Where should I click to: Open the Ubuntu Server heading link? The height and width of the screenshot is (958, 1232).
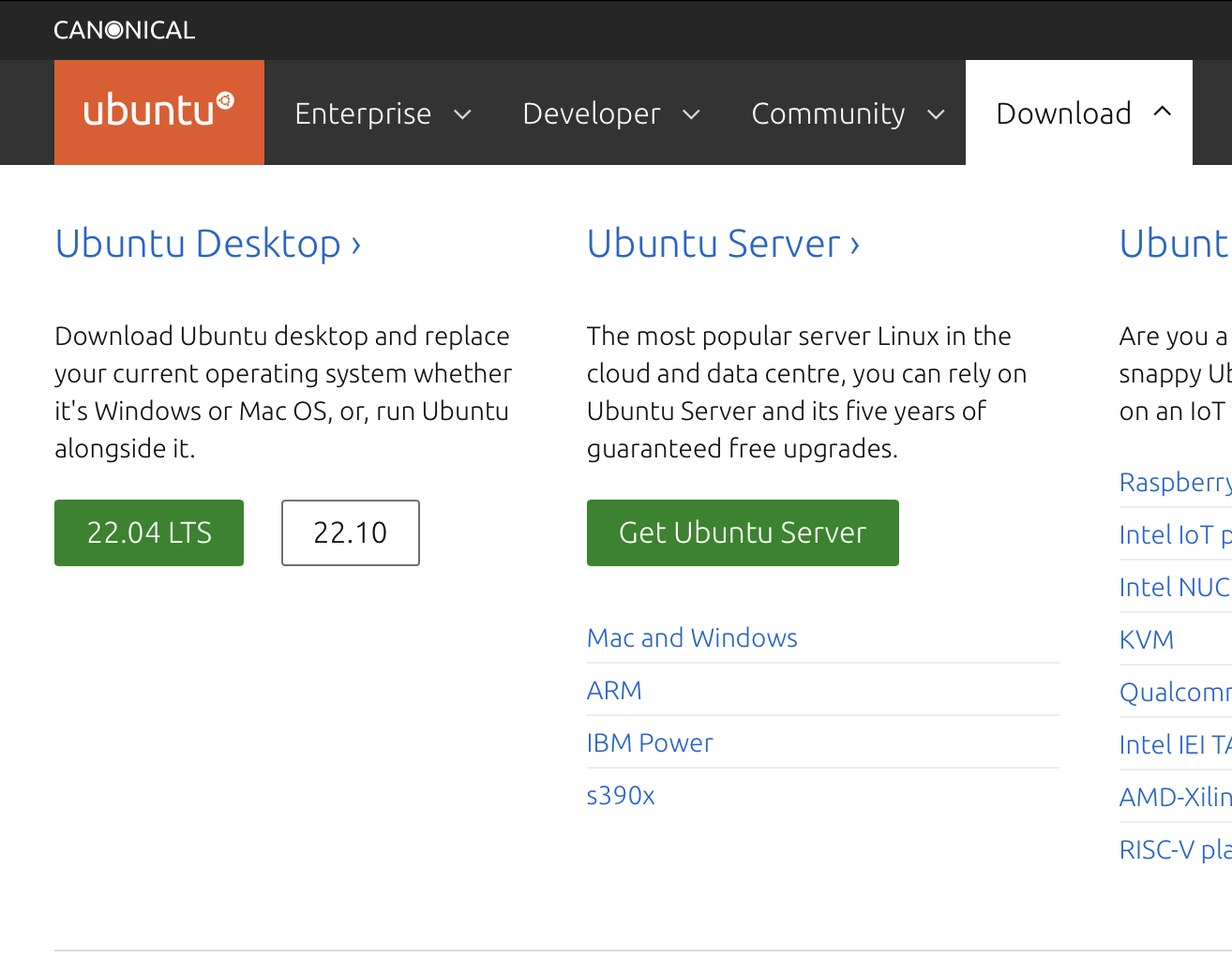point(723,244)
